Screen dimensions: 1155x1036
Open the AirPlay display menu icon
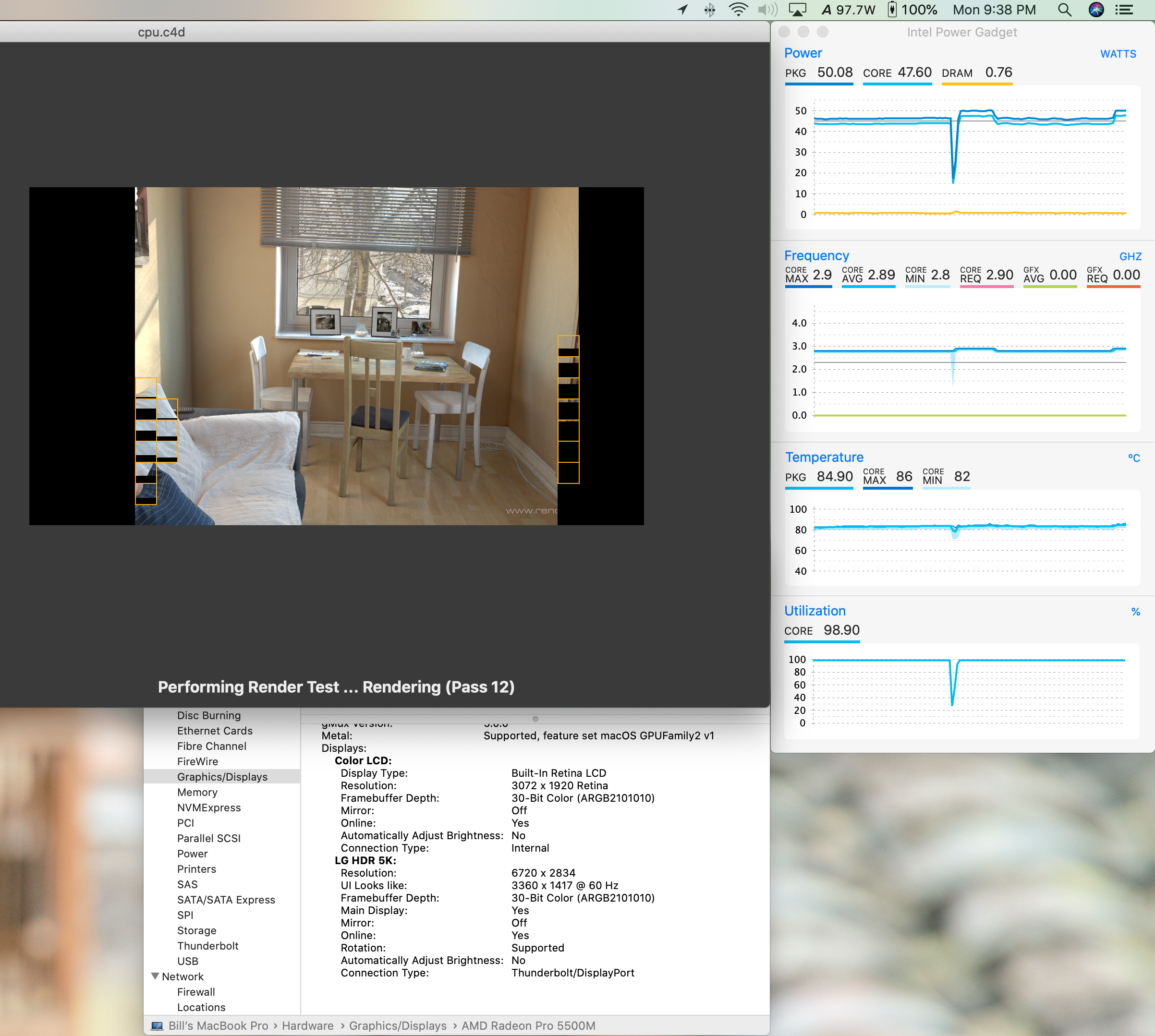point(797,10)
